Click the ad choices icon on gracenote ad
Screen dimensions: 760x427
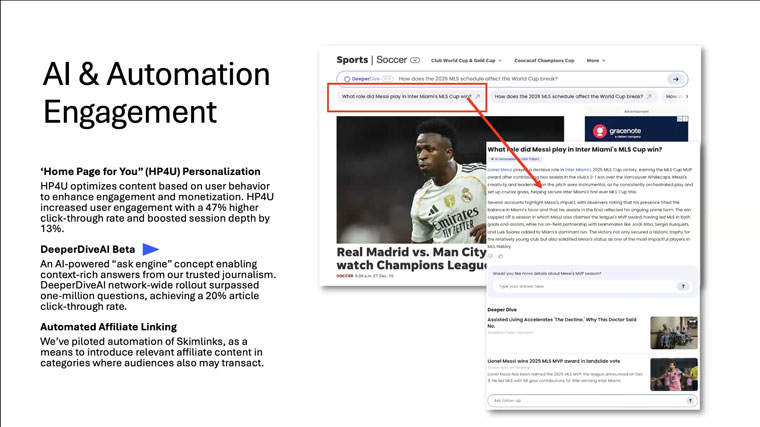(683, 119)
